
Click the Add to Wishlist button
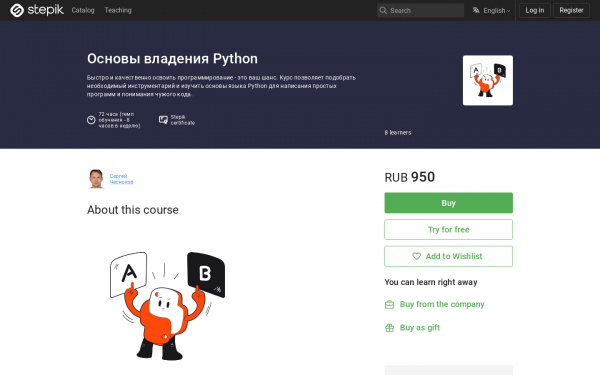pyautogui.click(x=448, y=256)
